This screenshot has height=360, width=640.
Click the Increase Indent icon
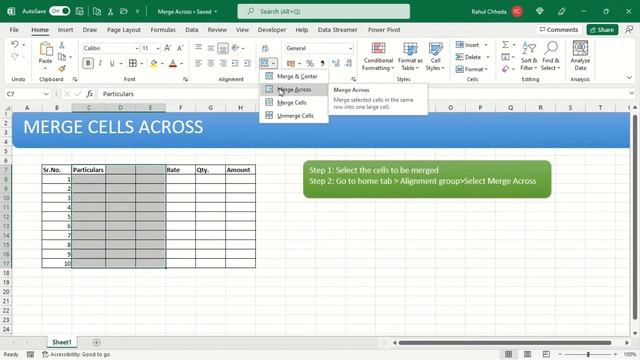click(x=247, y=63)
